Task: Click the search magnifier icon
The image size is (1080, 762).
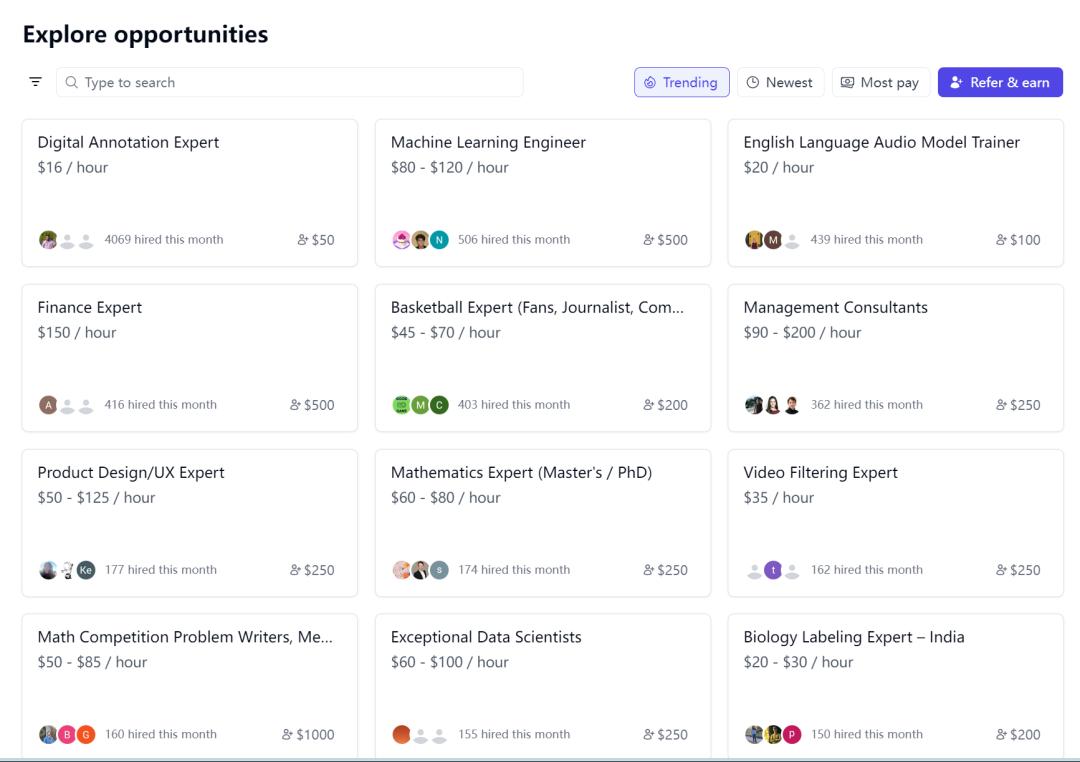Action: (72, 83)
